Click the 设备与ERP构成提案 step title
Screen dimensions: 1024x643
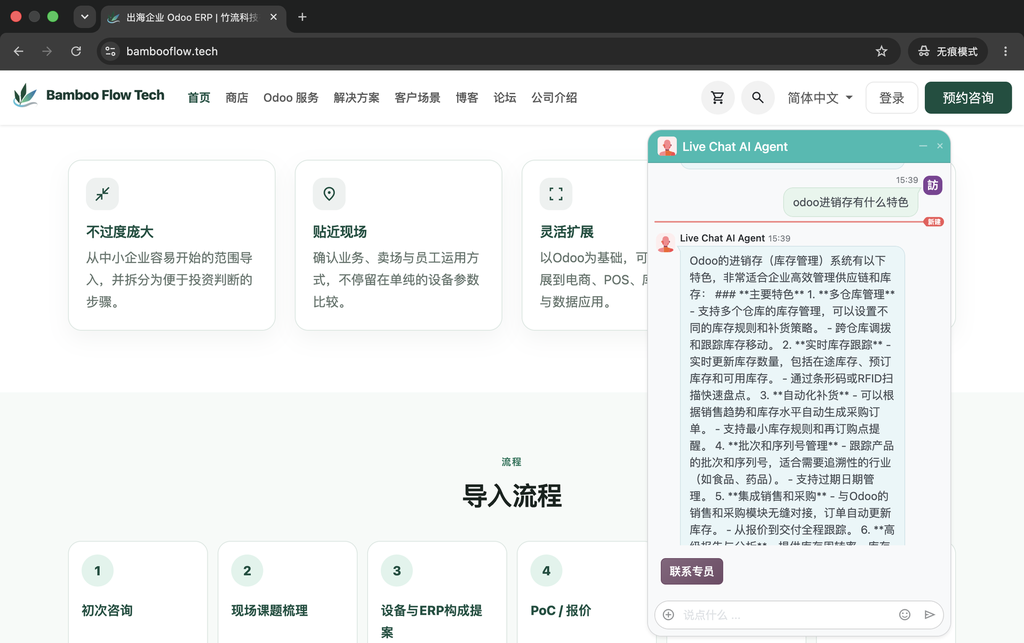(432, 621)
